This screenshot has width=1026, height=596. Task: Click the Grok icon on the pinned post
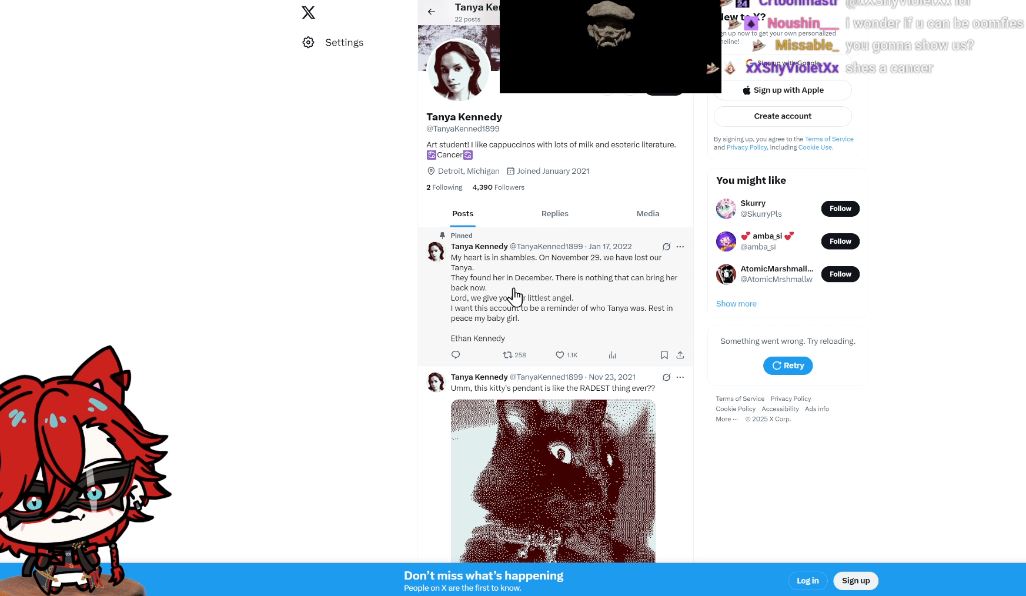coord(666,247)
